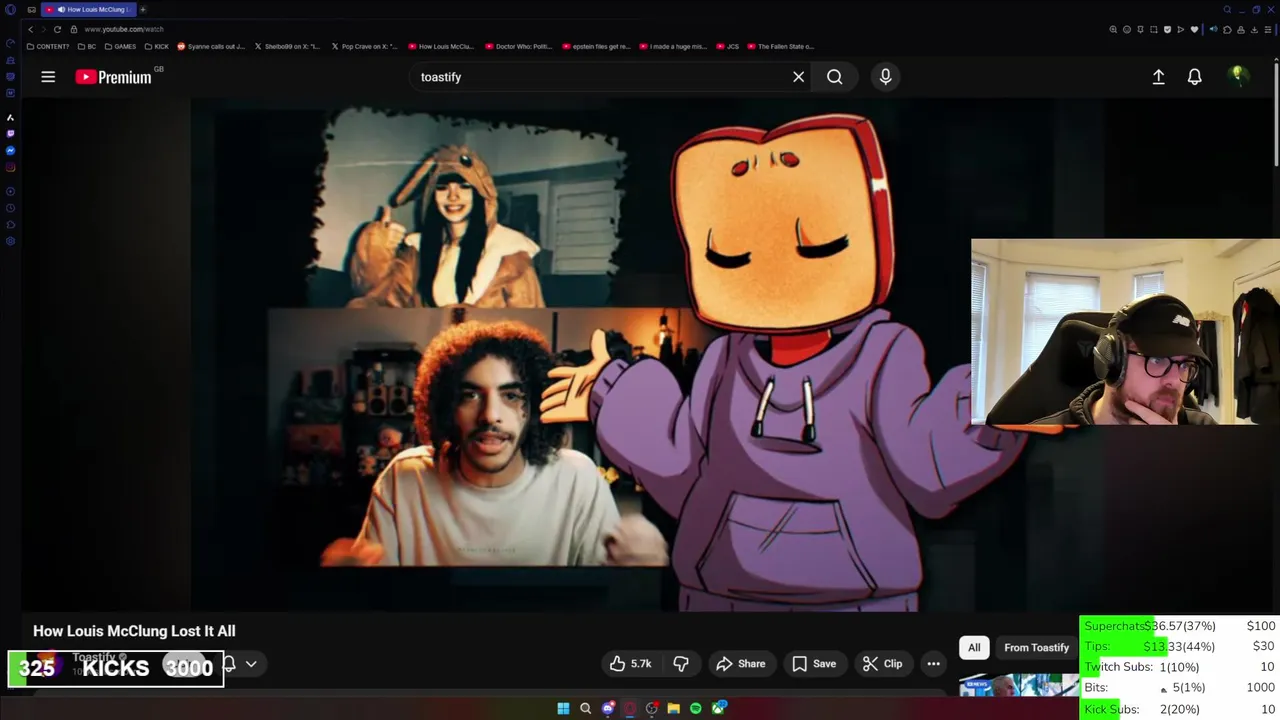The image size is (1280, 720).
Task: Click the heart bookmark icon in toolbar
Action: click(x=1194, y=29)
